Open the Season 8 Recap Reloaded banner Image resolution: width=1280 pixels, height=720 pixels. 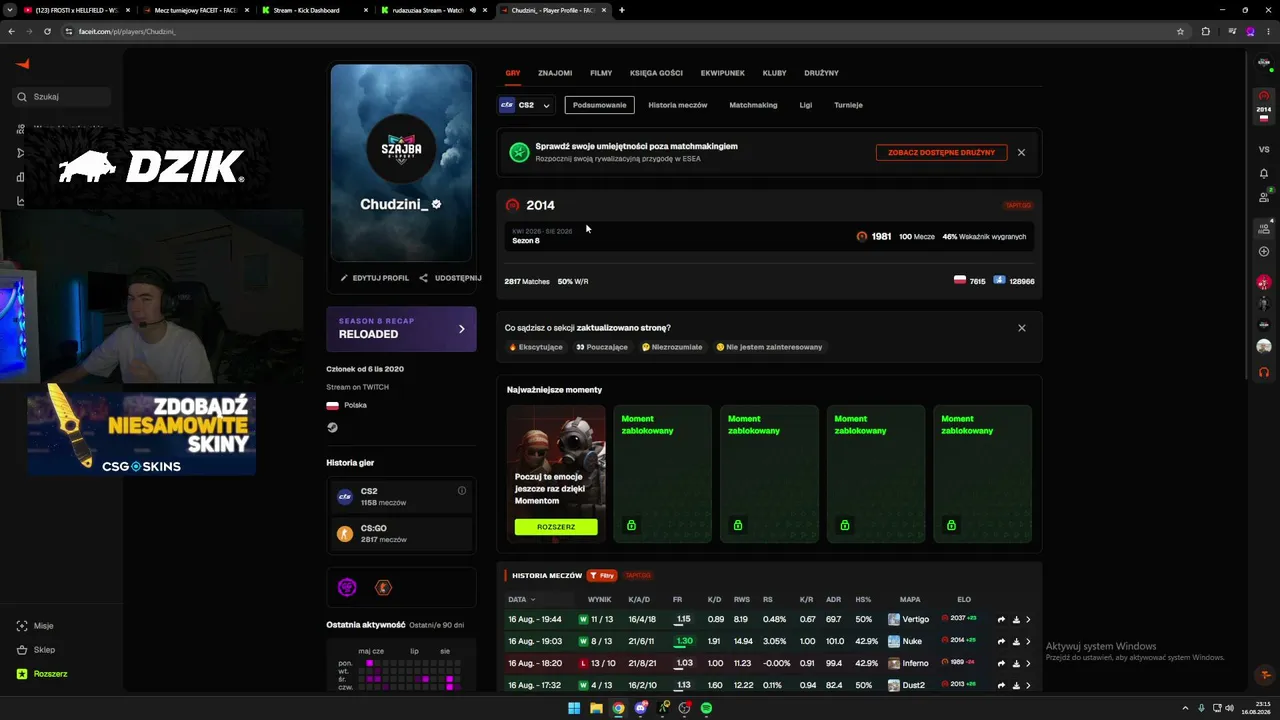point(401,328)
